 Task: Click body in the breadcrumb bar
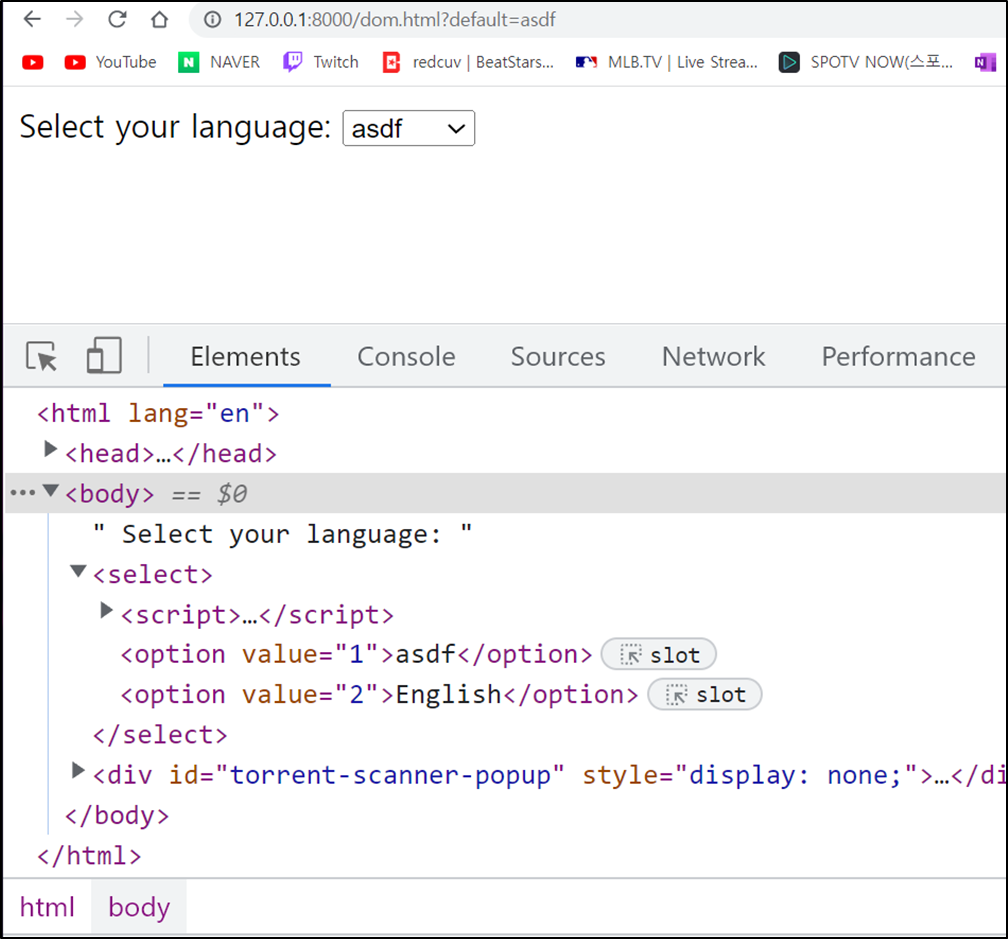coord(139,907)
